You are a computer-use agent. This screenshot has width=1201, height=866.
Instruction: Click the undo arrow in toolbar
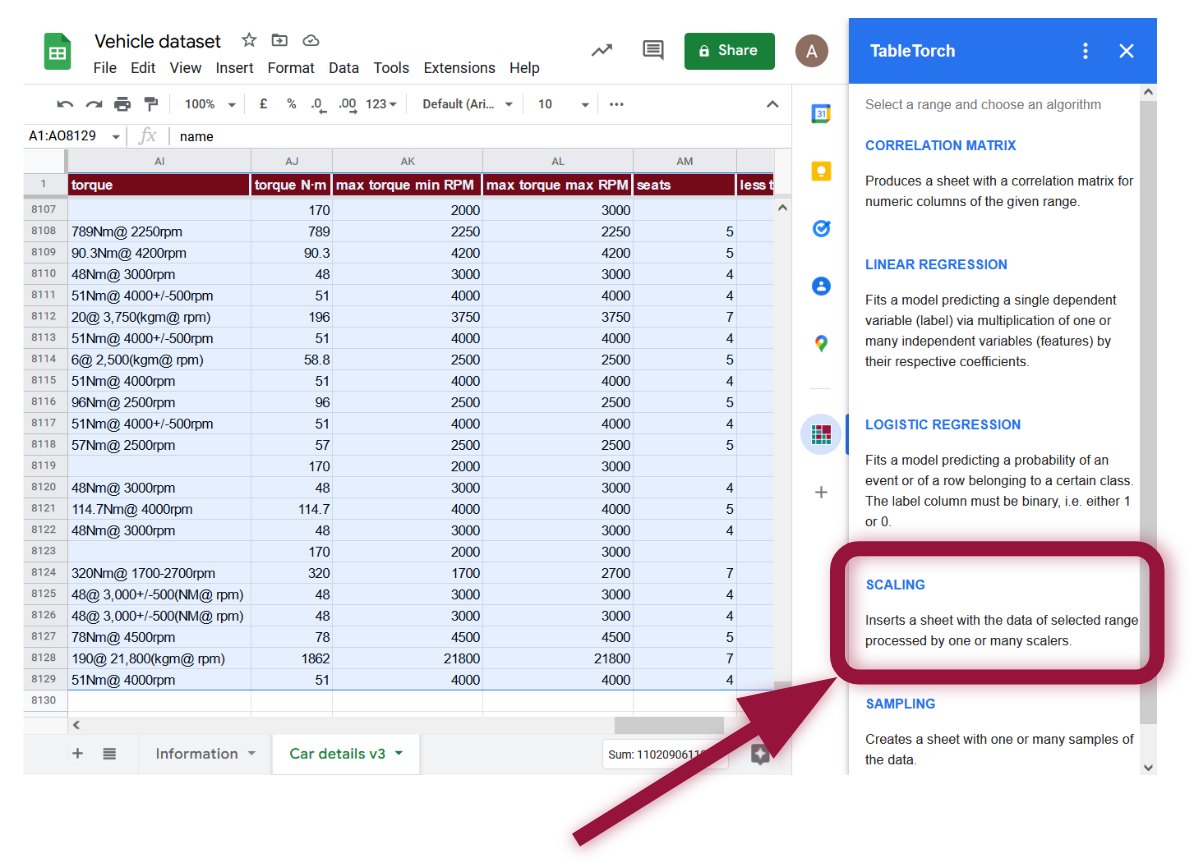tap(65, 104)
